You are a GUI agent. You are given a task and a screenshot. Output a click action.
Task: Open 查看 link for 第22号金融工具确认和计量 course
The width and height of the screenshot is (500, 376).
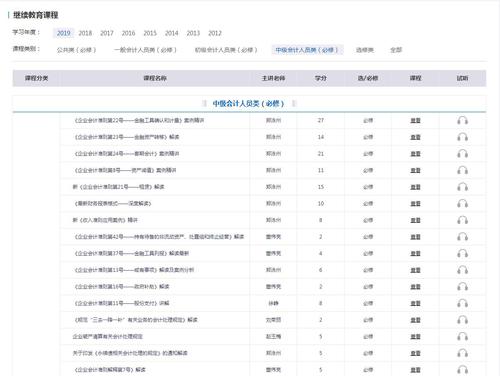coord(415,120)
